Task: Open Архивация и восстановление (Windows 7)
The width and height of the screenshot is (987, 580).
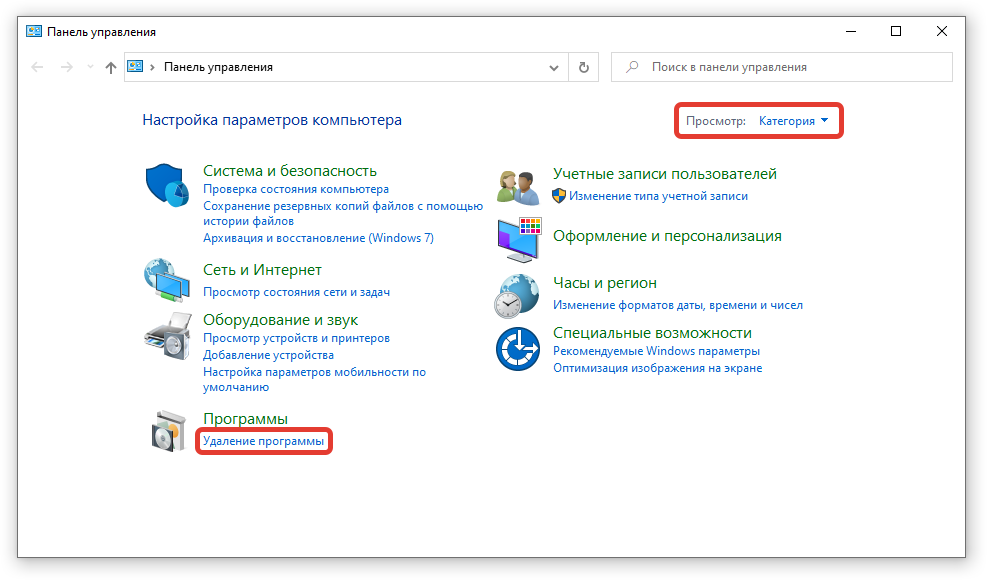Action: [x=319, y=238]
